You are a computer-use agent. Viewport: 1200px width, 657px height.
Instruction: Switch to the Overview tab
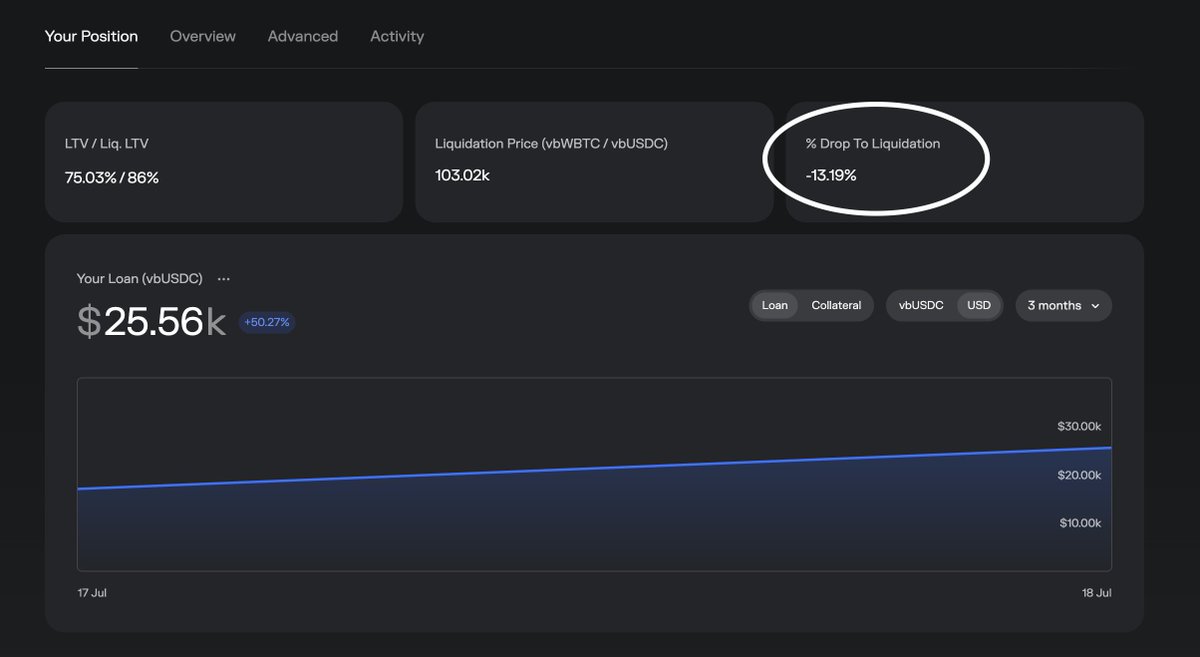pos(203,36)
